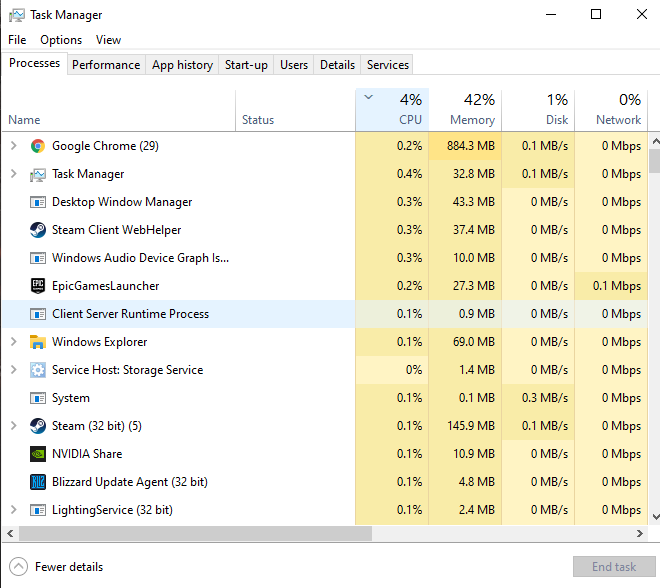Click the Windows Explorer folder icon
Image resolution: width=660 pixels, height=588 pixels.
click(38, 342)
